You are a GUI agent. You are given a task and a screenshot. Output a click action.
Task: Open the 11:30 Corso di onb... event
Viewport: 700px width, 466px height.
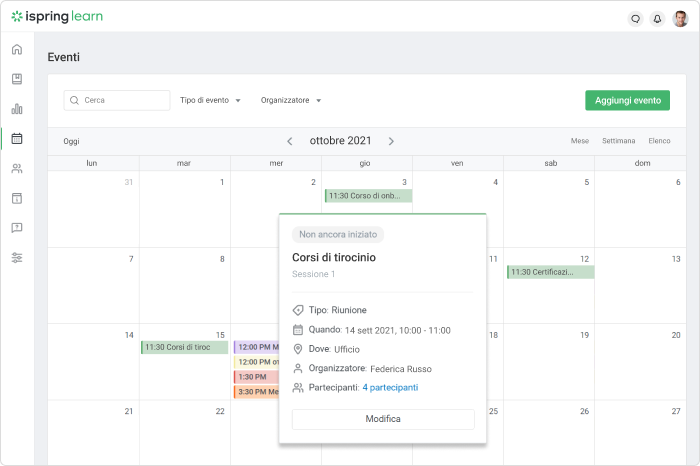pos(368,196)
